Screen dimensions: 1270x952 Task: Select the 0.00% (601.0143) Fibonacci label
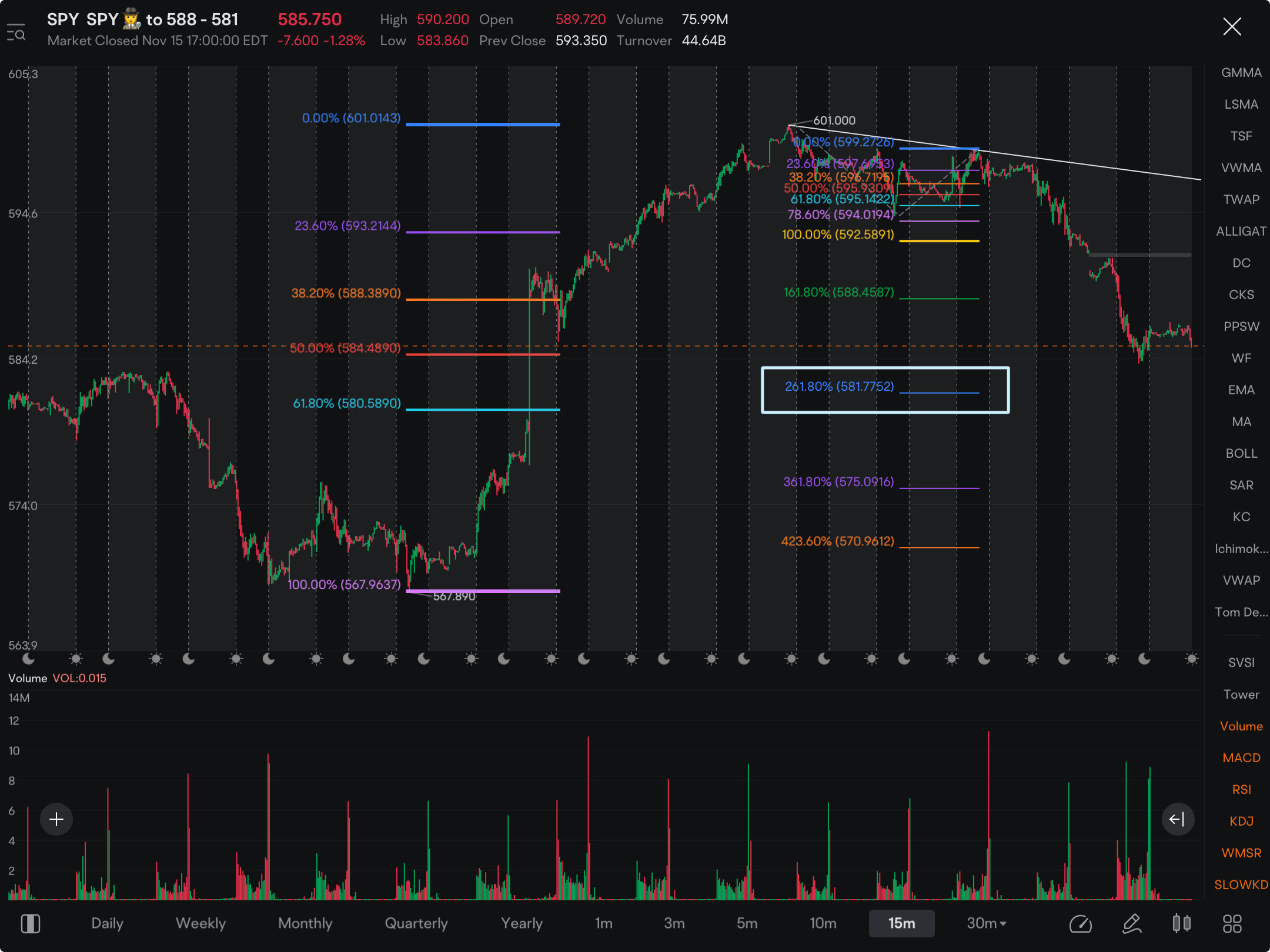click(x=351, y=118)
